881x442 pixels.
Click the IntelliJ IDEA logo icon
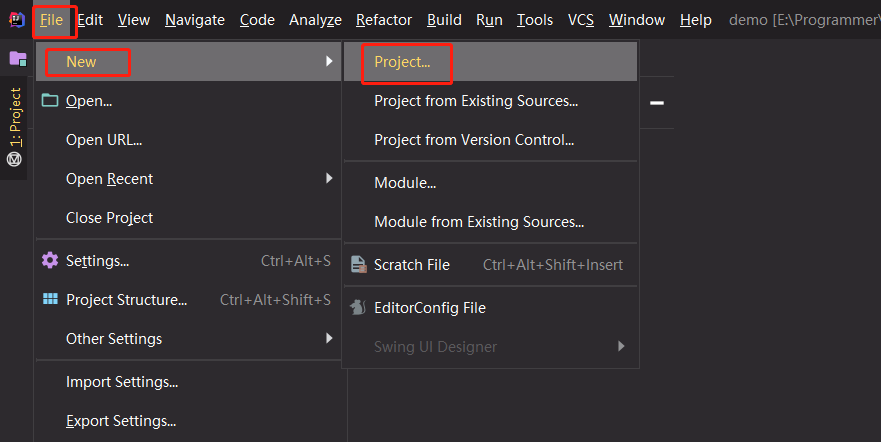17,20
